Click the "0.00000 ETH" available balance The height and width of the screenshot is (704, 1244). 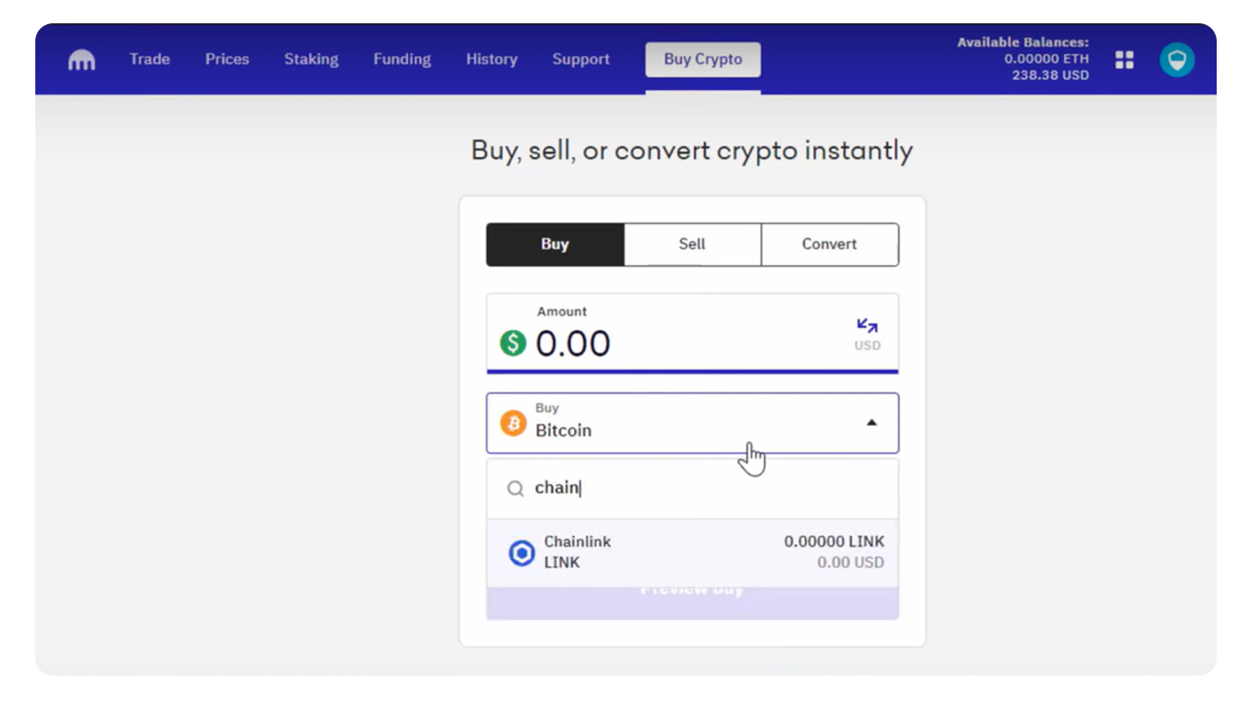click(1047, 59)
